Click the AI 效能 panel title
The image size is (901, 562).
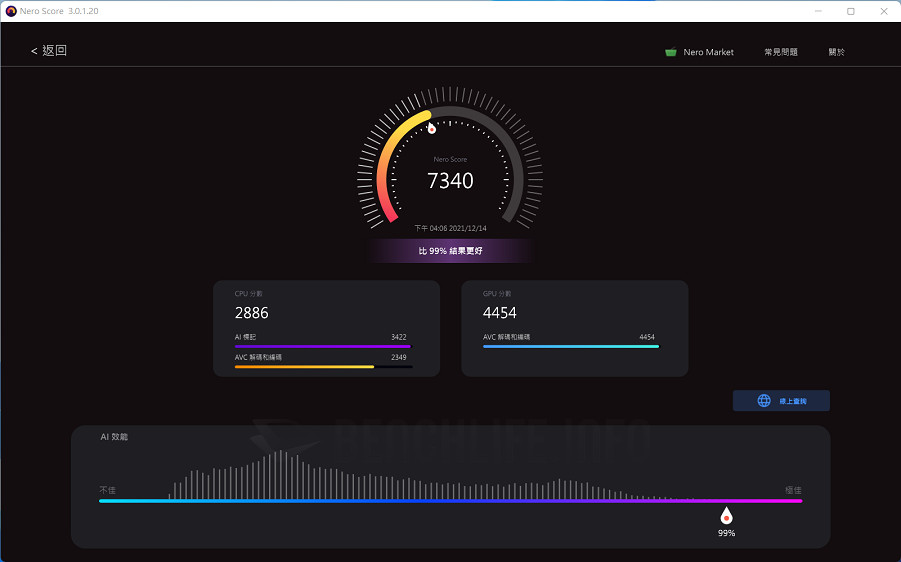click(x=114, y=437)
